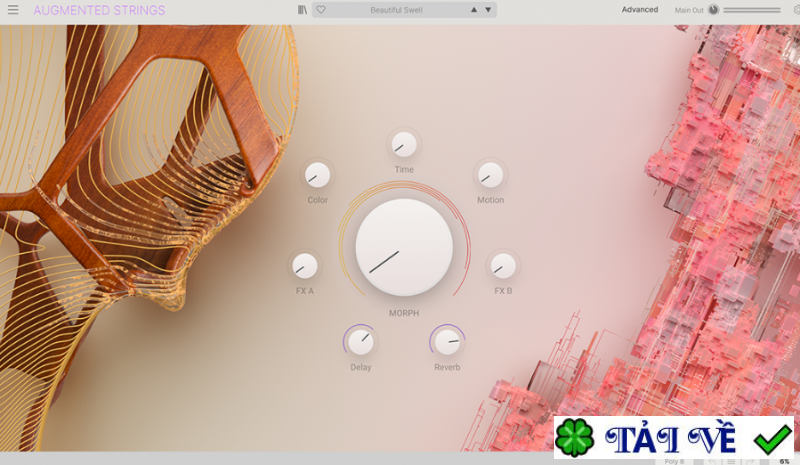Screen dimensions: 800x465
Task: Load previous preset with up arrow
Action: point(474,10)
